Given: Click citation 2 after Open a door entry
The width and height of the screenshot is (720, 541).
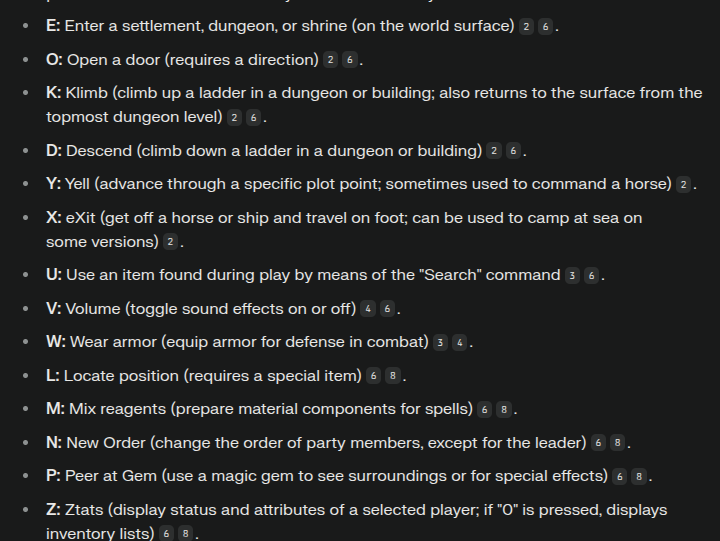Looking at the screenshot, I should pyautogui.click(x=331, y=60).
